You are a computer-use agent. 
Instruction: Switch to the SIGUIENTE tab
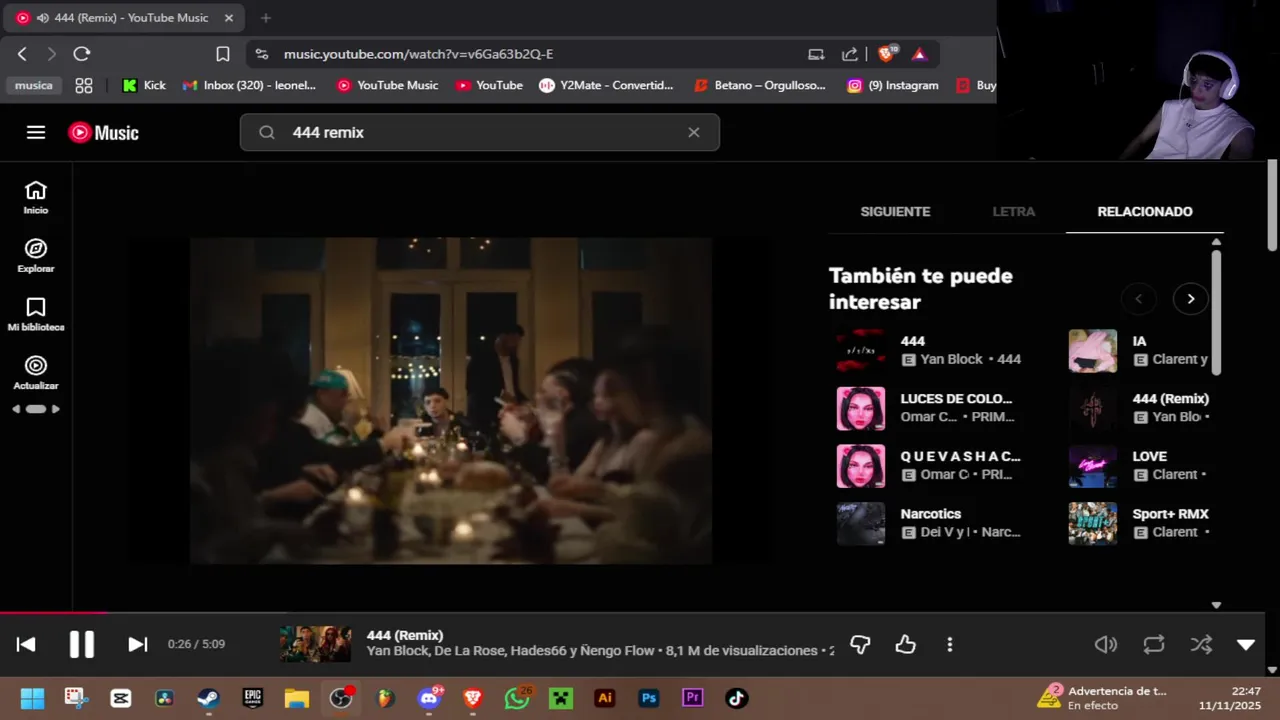click(x=895, y=211)
